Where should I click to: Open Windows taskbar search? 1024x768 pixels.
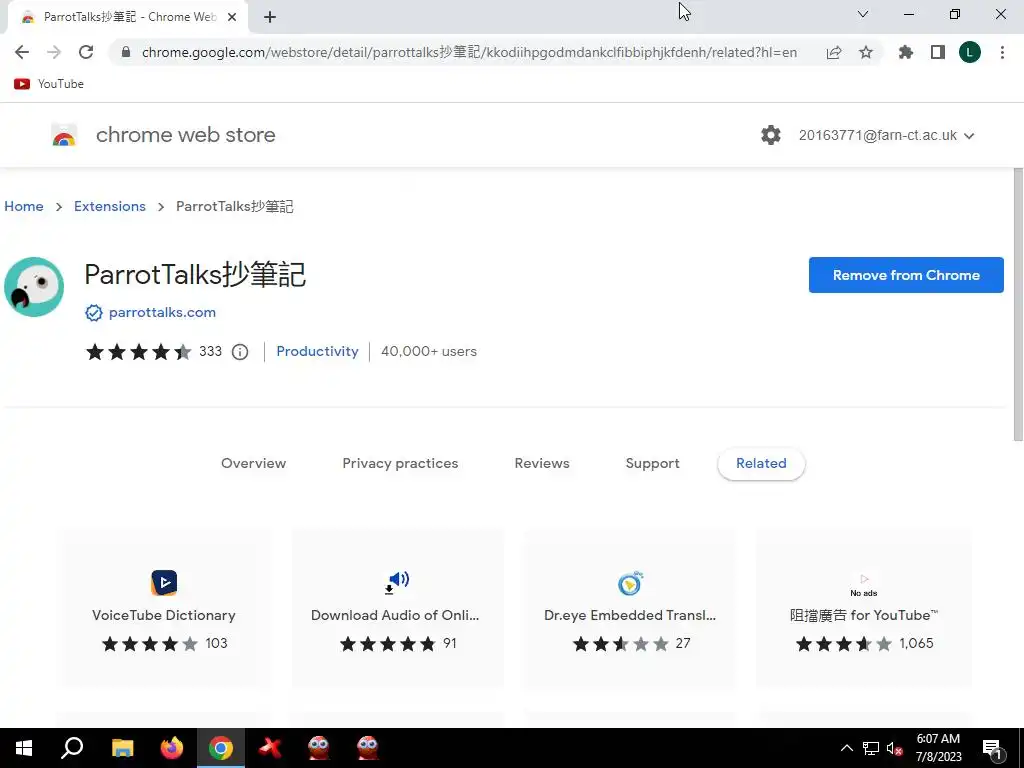pyautogui.click(x=72, y=748)
